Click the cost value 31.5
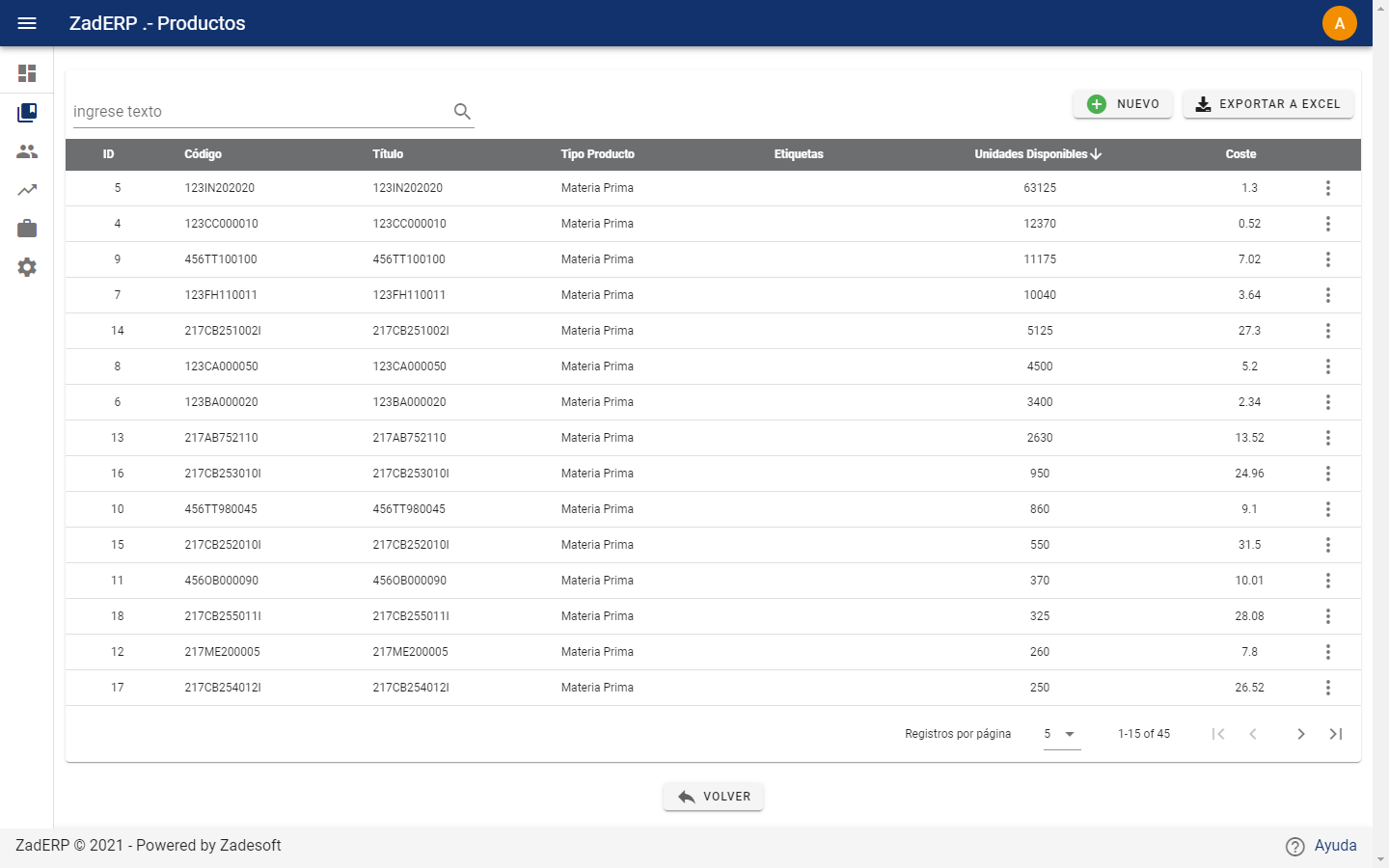 pos(1249,545)
